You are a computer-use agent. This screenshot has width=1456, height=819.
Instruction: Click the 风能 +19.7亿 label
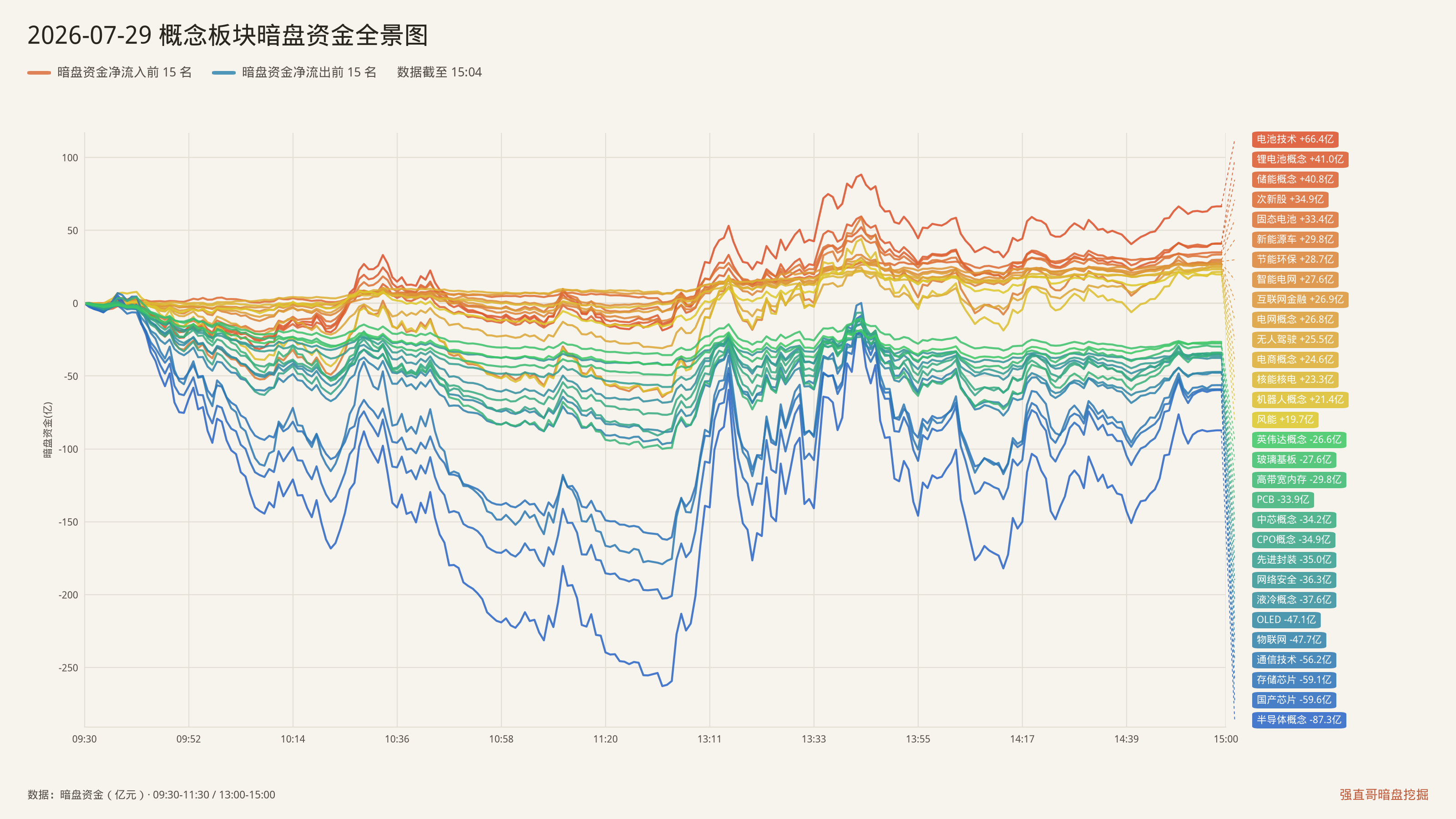click(x=1285, y=420)
